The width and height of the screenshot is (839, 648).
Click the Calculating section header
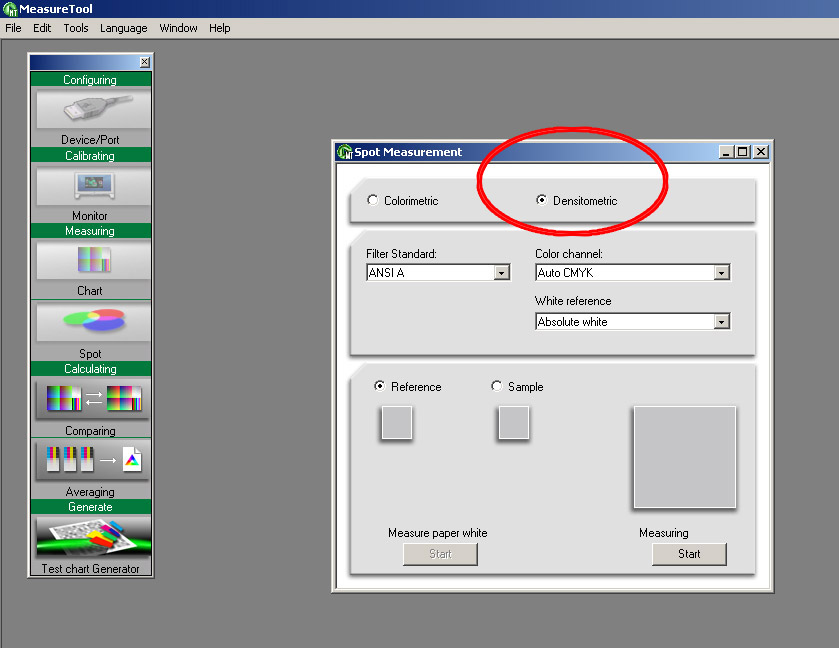click(91, 369)
